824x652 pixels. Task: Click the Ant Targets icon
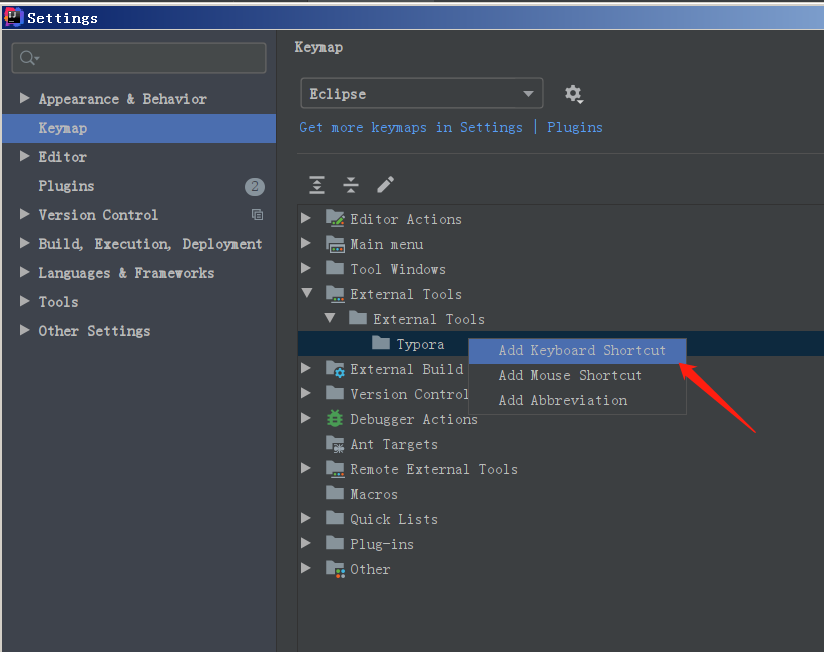pyautogui.click(x=334, y=443)
